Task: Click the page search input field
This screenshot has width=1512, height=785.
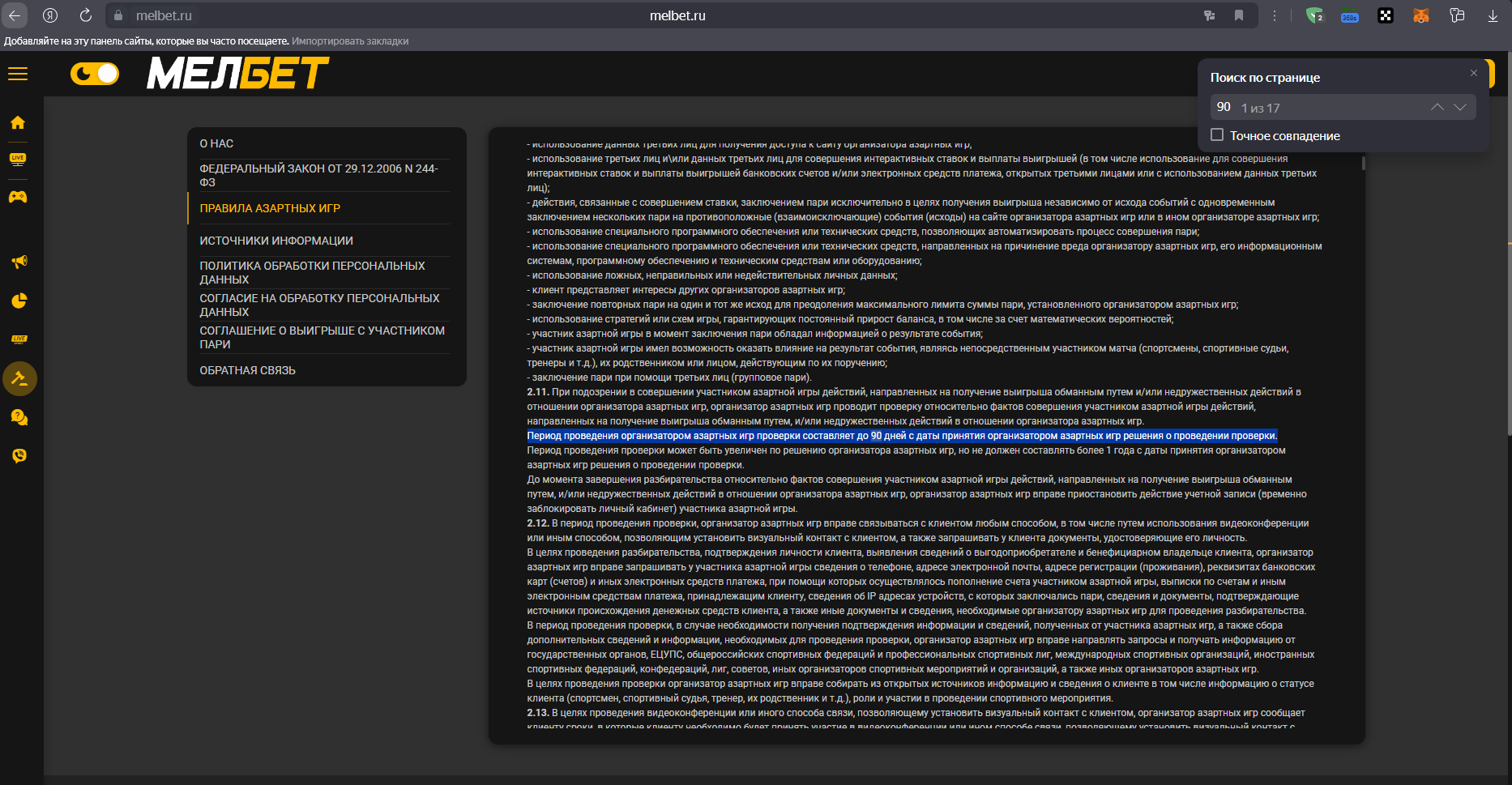Action: [1321, 107]
